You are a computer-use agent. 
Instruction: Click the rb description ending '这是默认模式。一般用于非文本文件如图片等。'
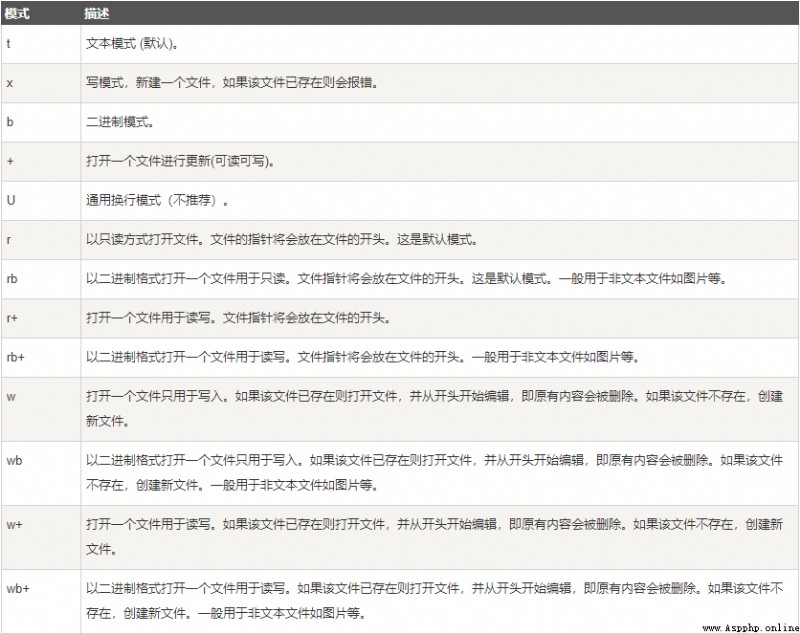click(x=406, y=278)
